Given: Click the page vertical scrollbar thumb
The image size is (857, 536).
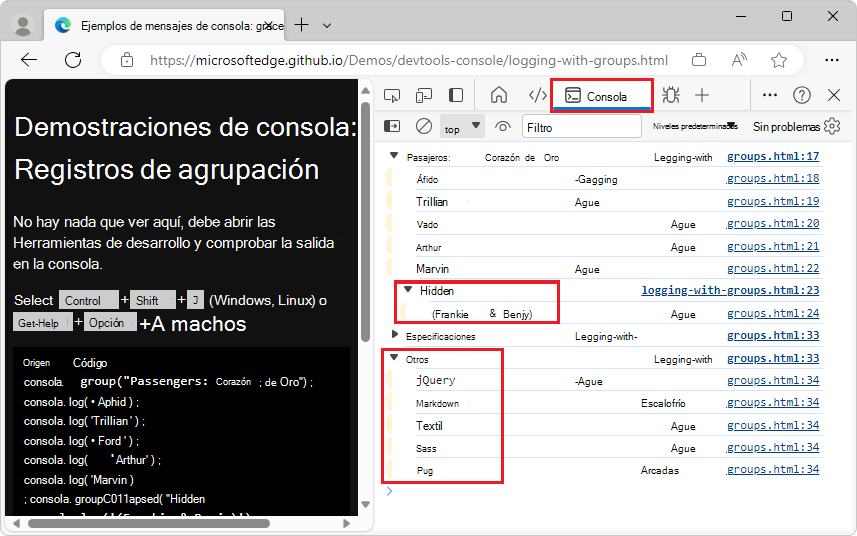Looking at the screenshot, I should (x=366, y=221).
